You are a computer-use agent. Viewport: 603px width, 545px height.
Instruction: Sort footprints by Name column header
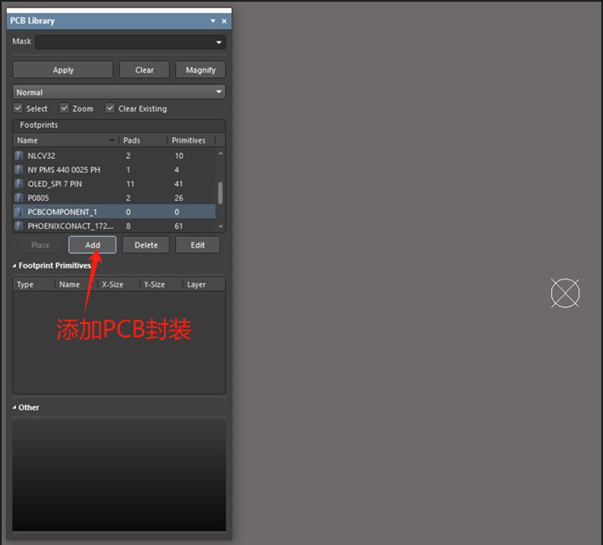(60, 141)
